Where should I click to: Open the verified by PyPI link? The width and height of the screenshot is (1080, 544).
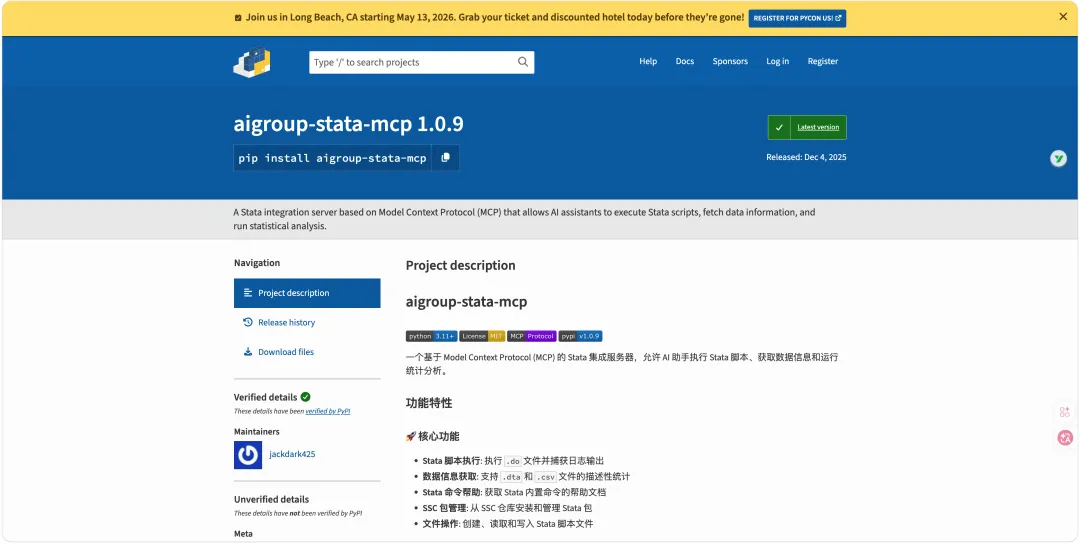[x=328, y=411]
